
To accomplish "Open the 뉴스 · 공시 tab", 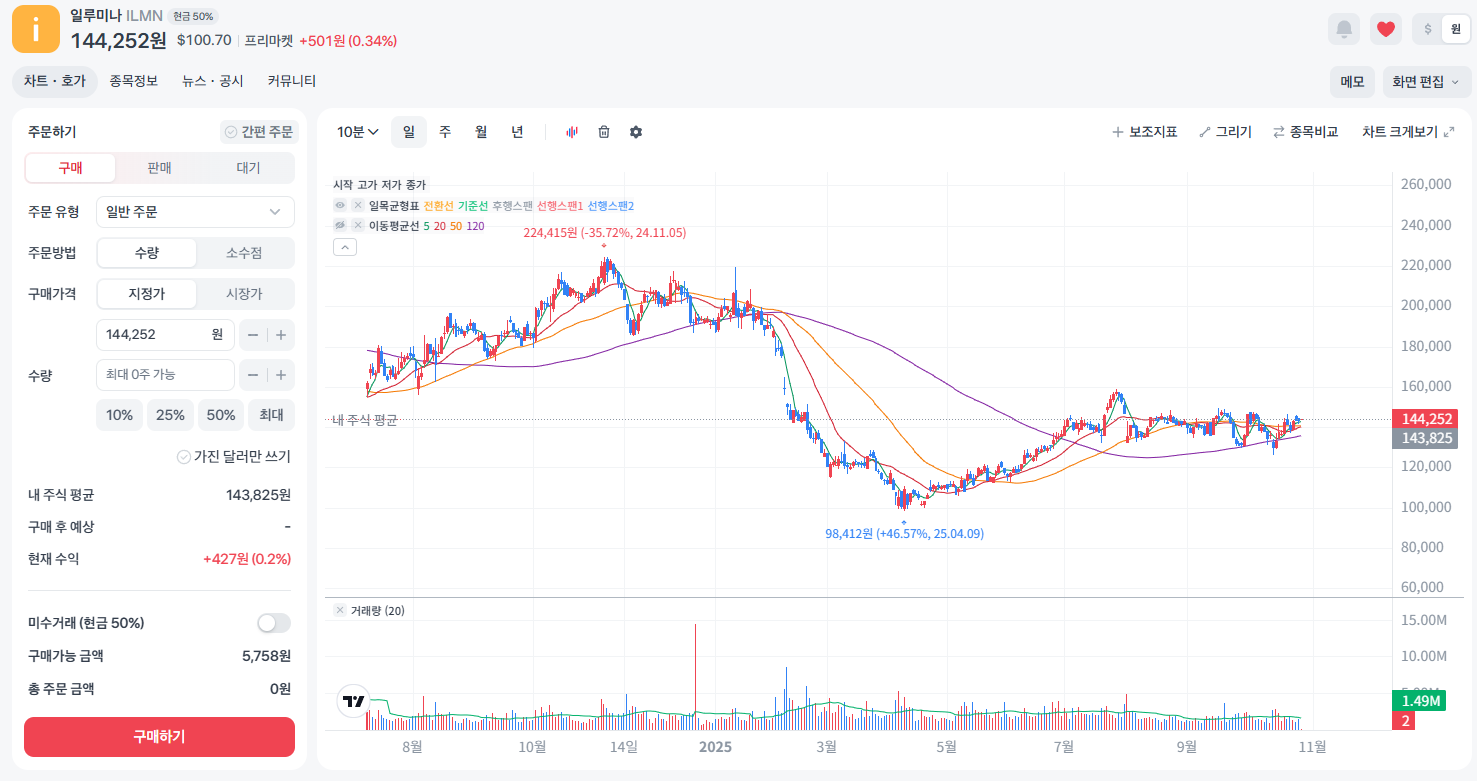I will pos(213,82).
